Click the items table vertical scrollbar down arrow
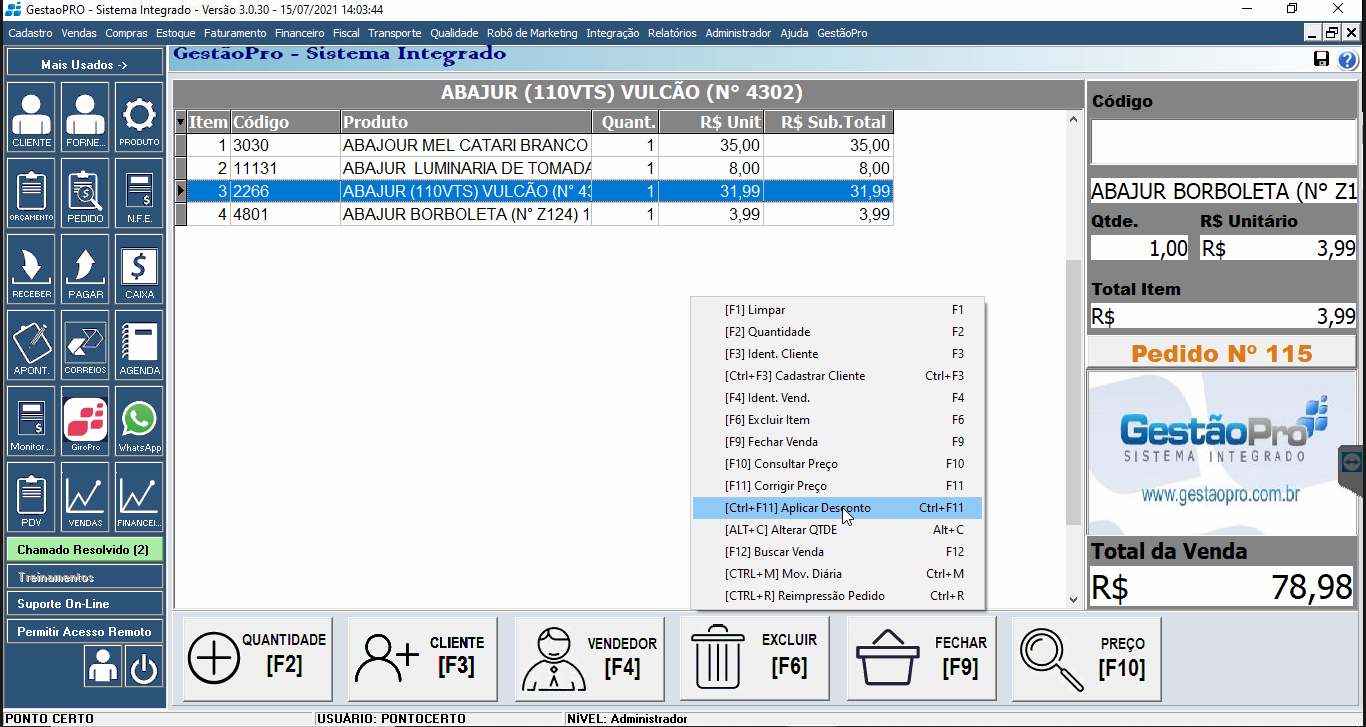Screen dimensions: 1366x727 pos(1075,600)
